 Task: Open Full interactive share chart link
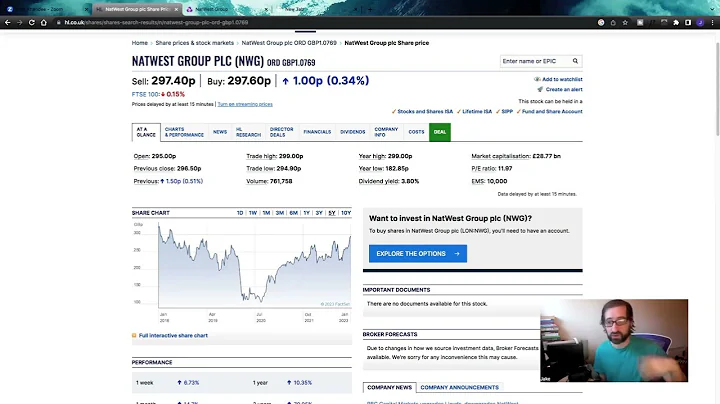click(173, 336)
